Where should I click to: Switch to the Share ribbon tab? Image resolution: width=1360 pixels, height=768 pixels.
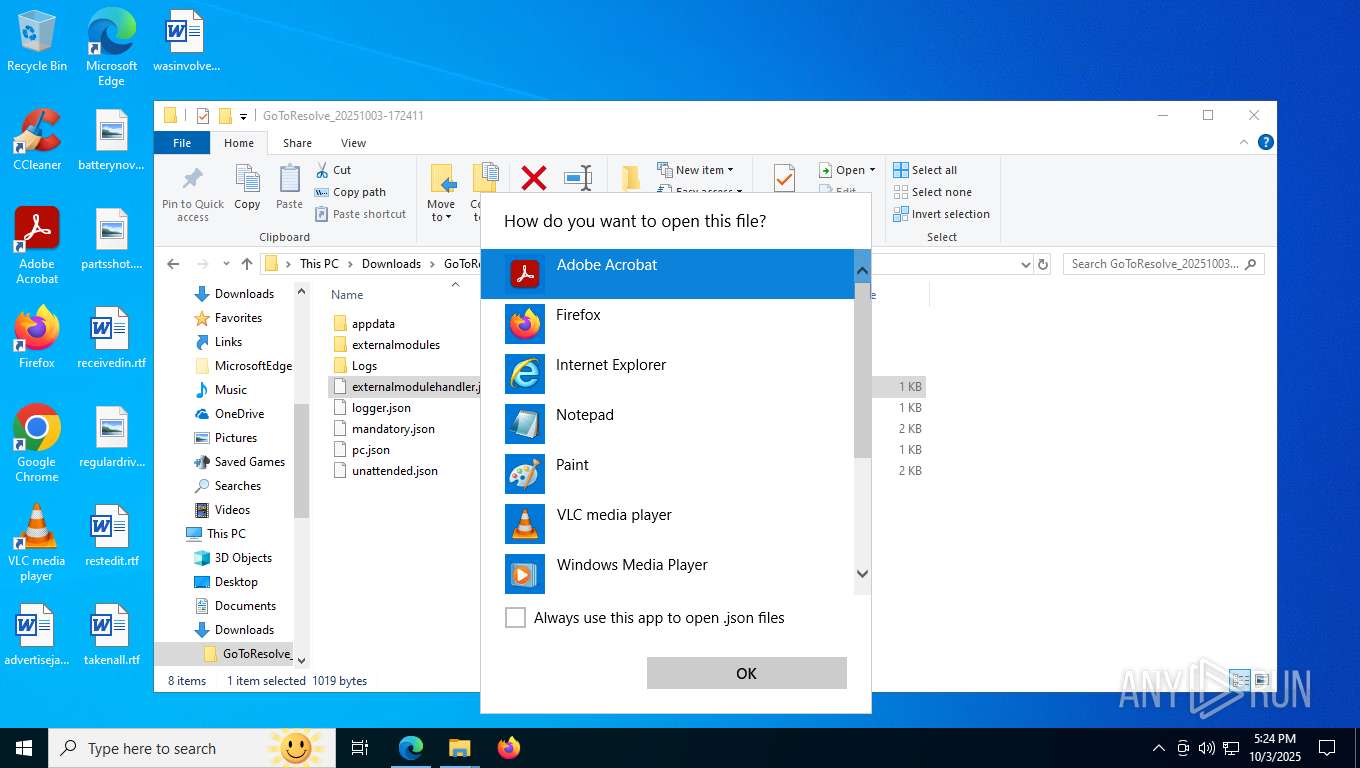click(x=297, y=143)
